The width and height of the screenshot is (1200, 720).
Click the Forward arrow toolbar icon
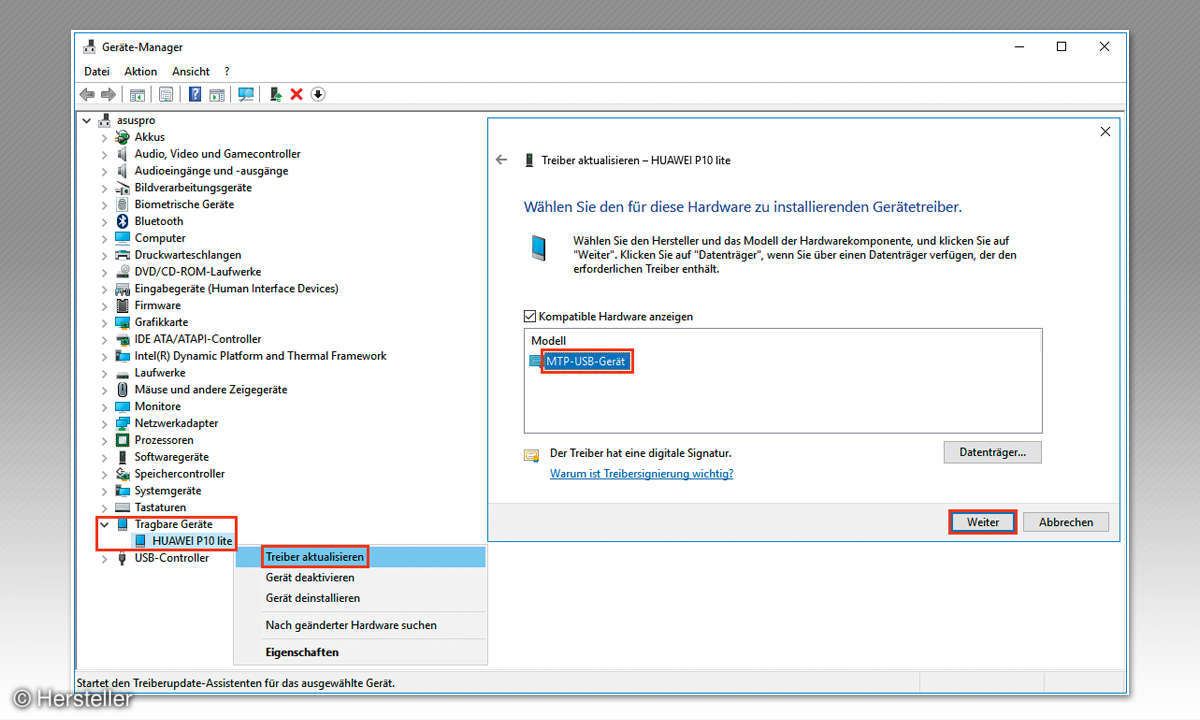click(x=108, y=94)
